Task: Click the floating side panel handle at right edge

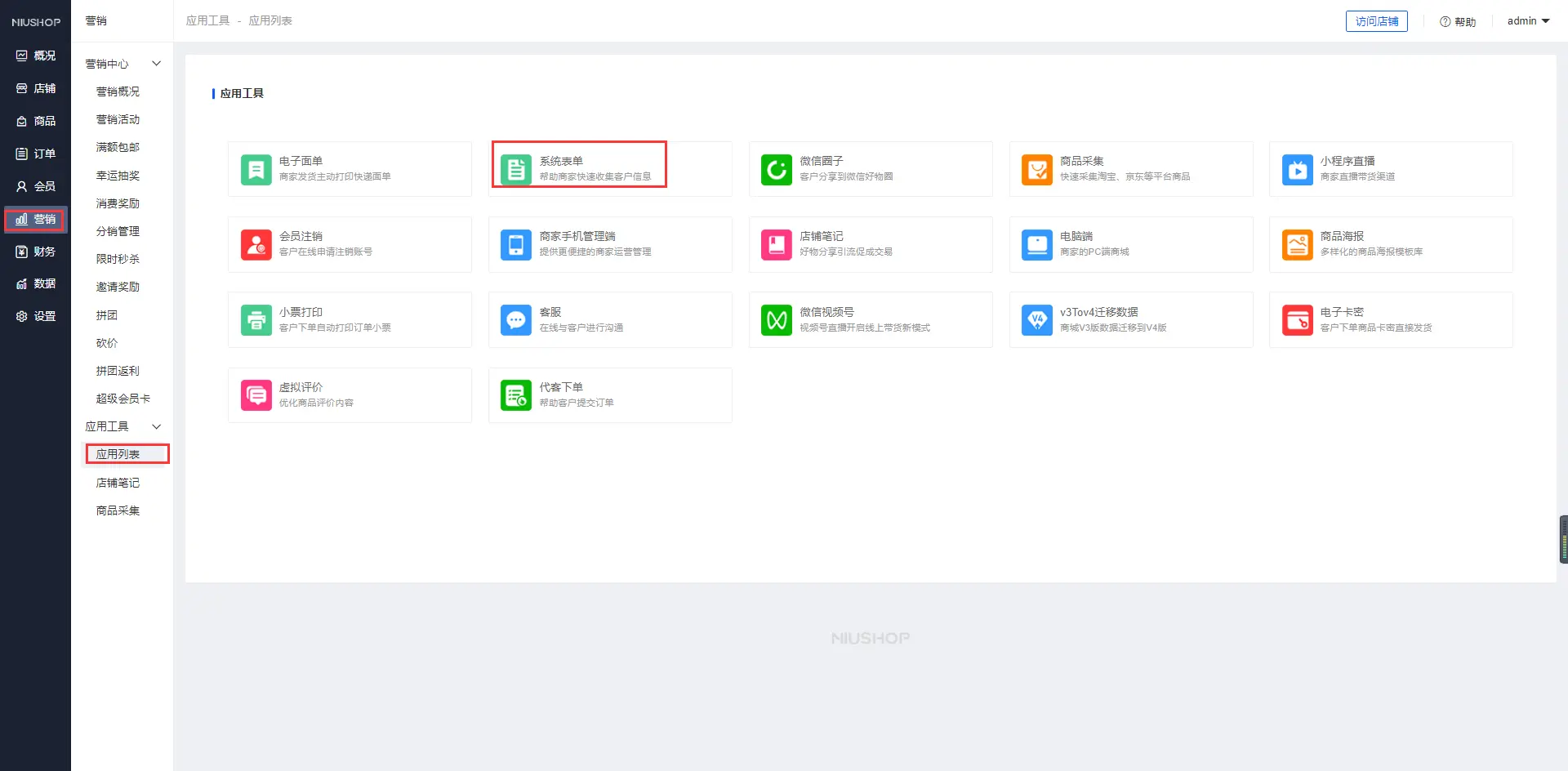Action: (x=1563, y=539)
